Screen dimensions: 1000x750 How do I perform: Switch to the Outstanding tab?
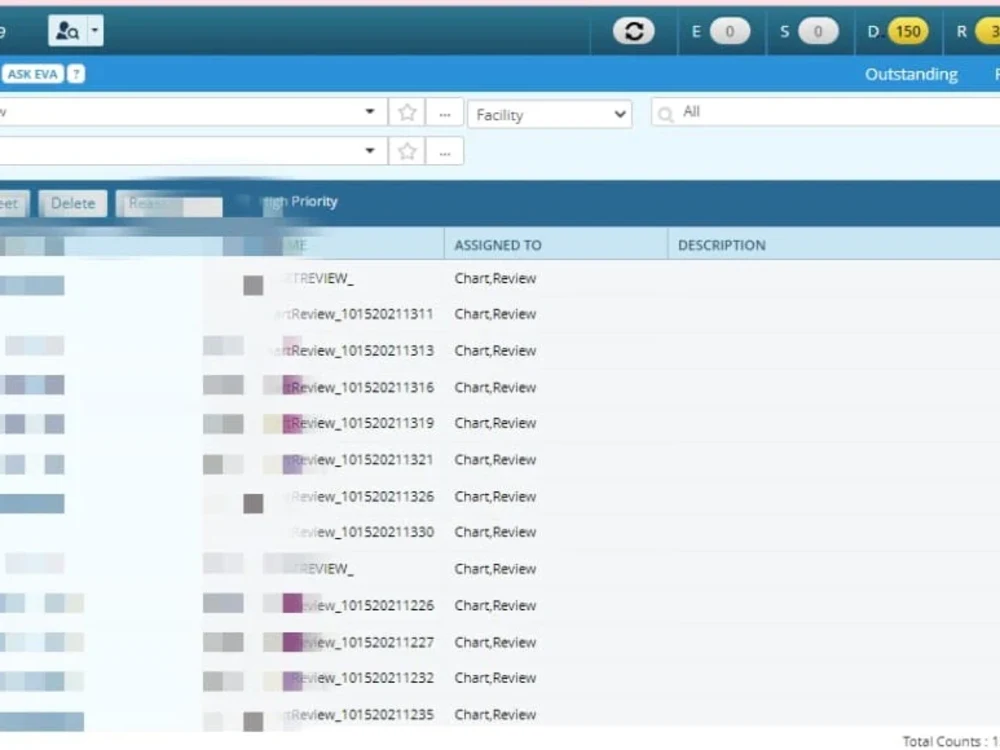[x=911, y=75]
